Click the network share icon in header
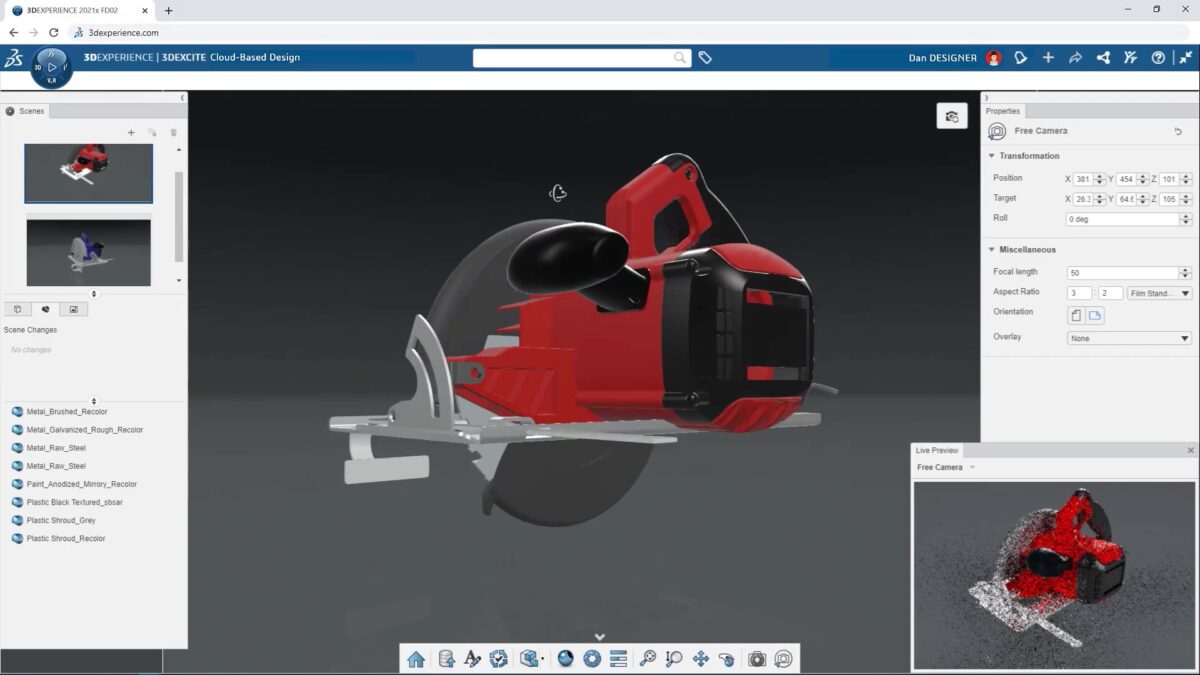1200x675 pixels. point(1103,58)
